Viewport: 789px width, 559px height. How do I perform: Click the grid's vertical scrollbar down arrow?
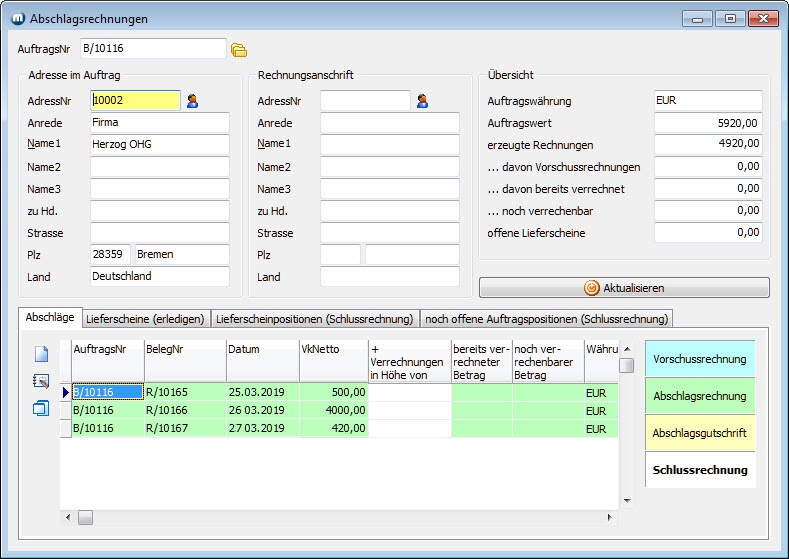pyautogui.click(x=627, y=500)
